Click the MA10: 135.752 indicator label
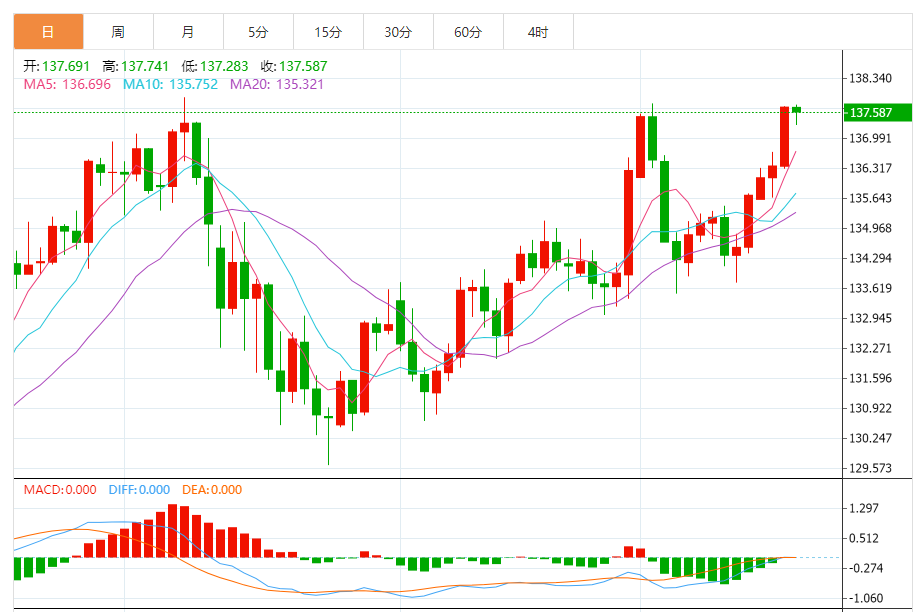 pyautogui.click(x=171, y=84)
